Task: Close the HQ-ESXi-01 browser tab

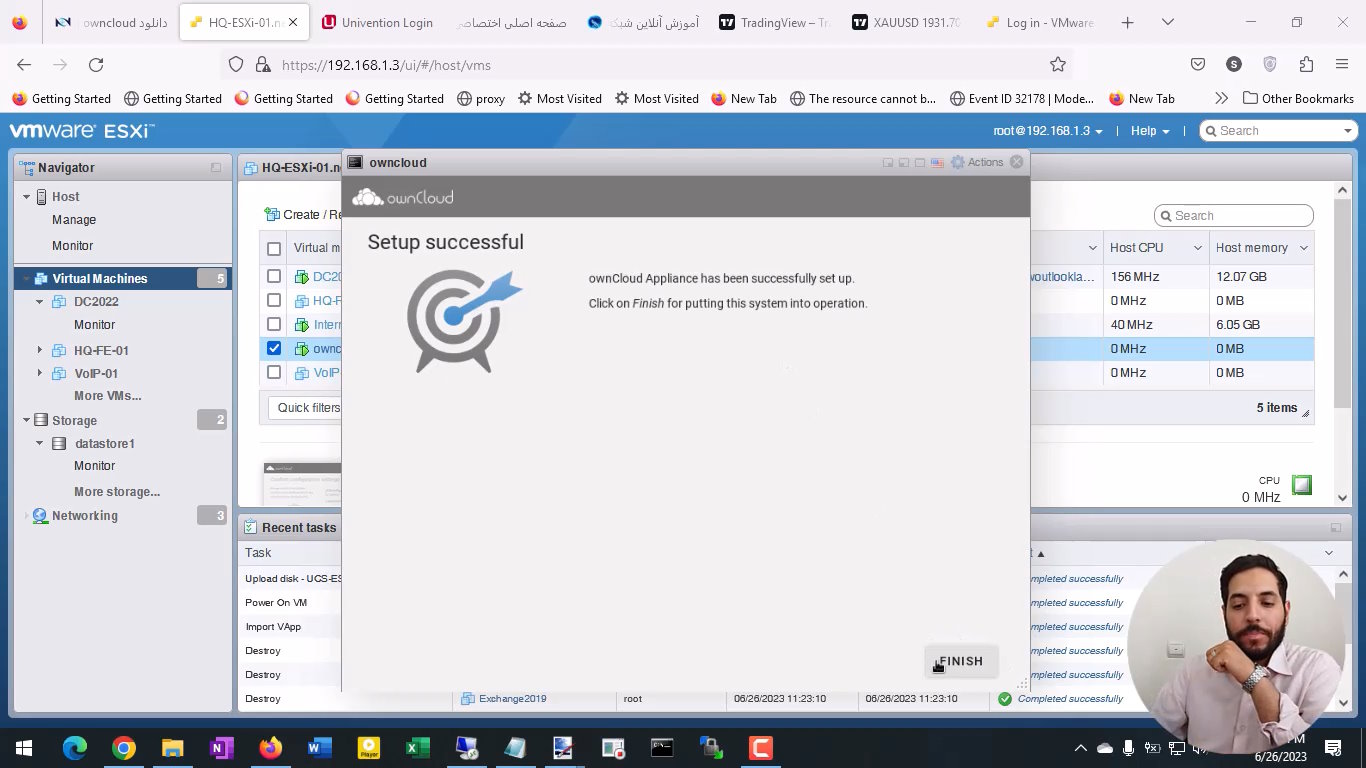Action: [x=292, y=22]
